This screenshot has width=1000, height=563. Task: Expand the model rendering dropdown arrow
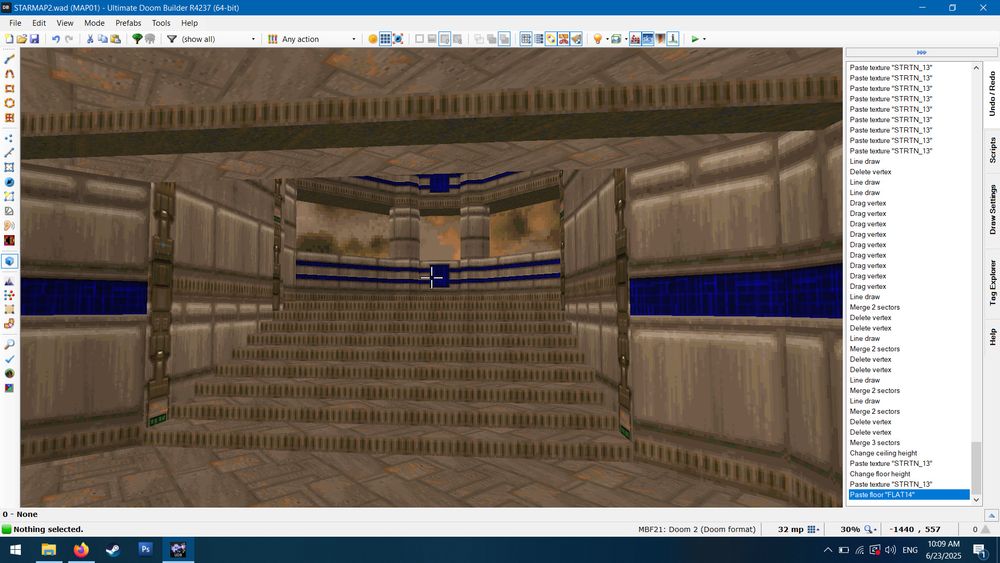626,39
